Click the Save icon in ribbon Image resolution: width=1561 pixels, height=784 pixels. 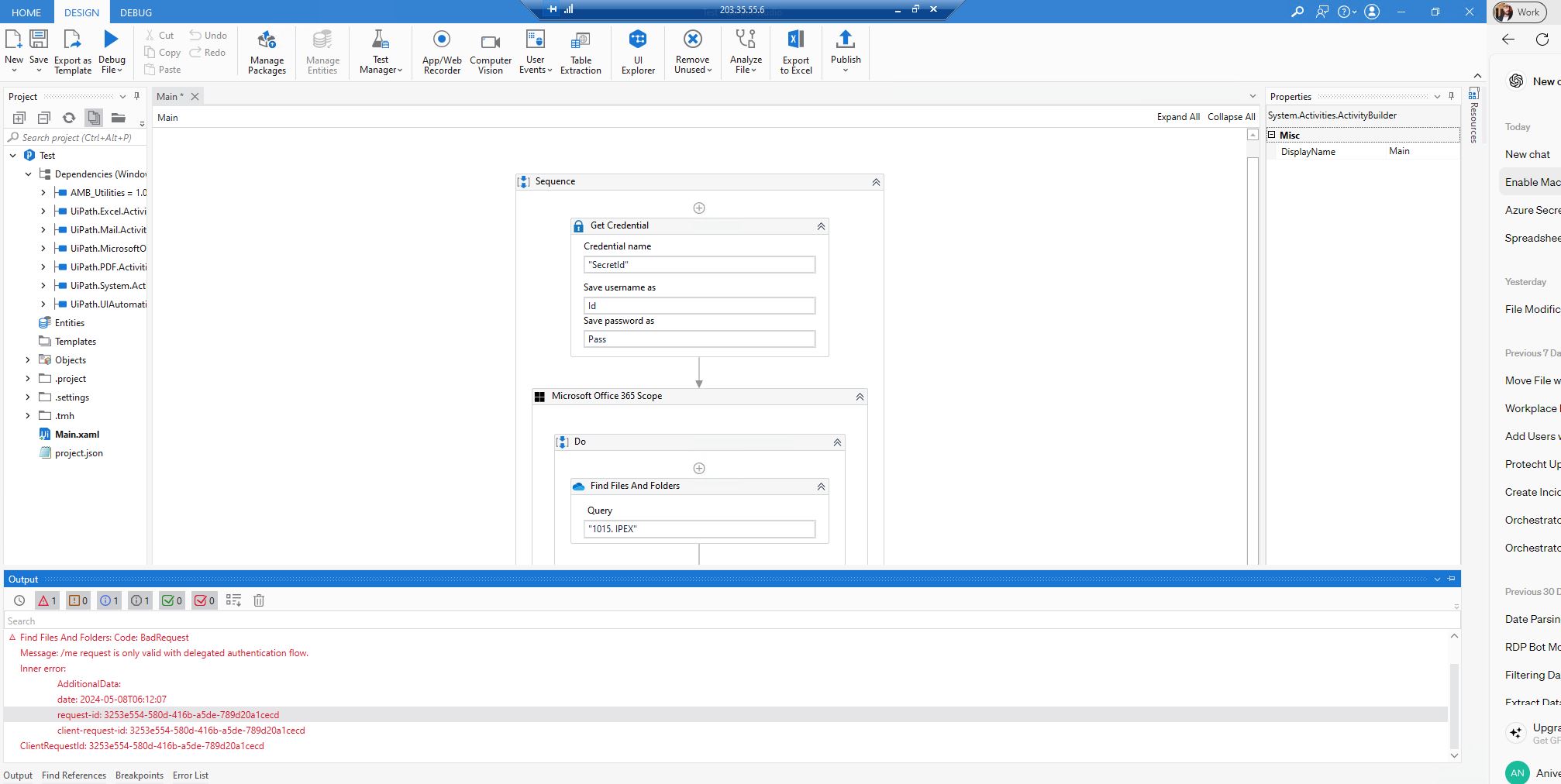[38, 39]
